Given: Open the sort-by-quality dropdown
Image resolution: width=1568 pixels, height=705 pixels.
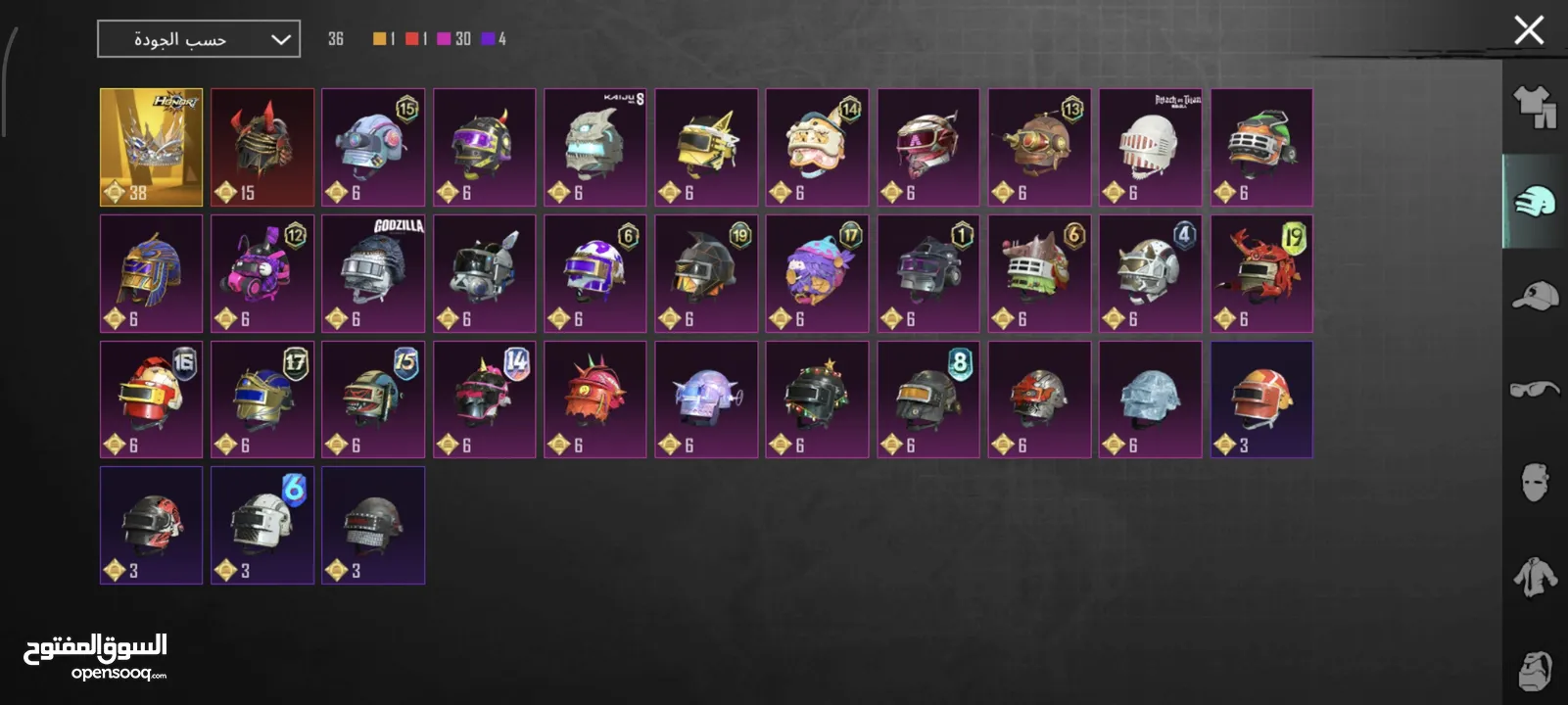Looking at the screenshot, I should (x=199, y=39).
